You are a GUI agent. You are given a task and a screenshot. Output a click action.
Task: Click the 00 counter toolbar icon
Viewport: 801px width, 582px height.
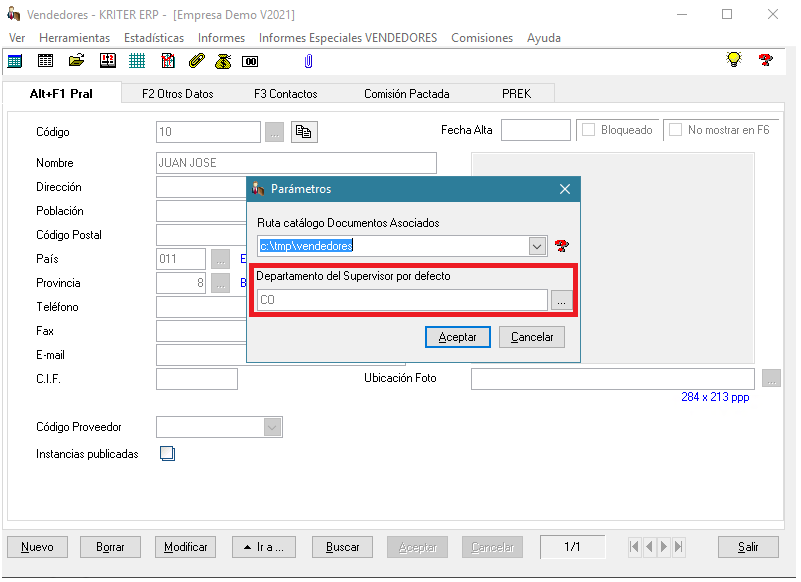click(x=250, y=62)
